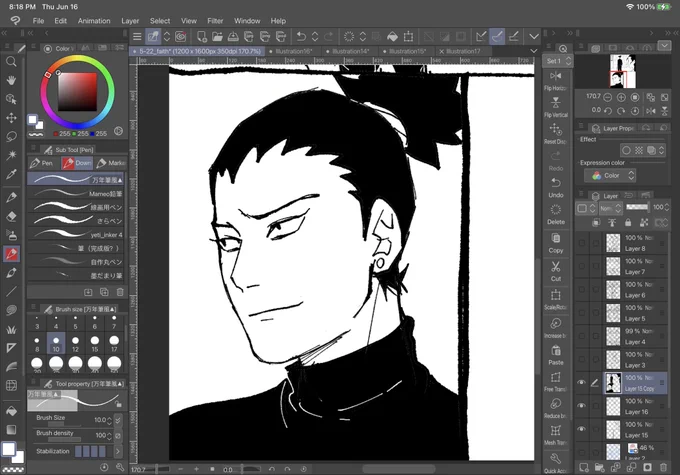Select the Fill bucket tool in left toolbar
The width and height of the screenshot is (680, 475).
tap(11, 410)
